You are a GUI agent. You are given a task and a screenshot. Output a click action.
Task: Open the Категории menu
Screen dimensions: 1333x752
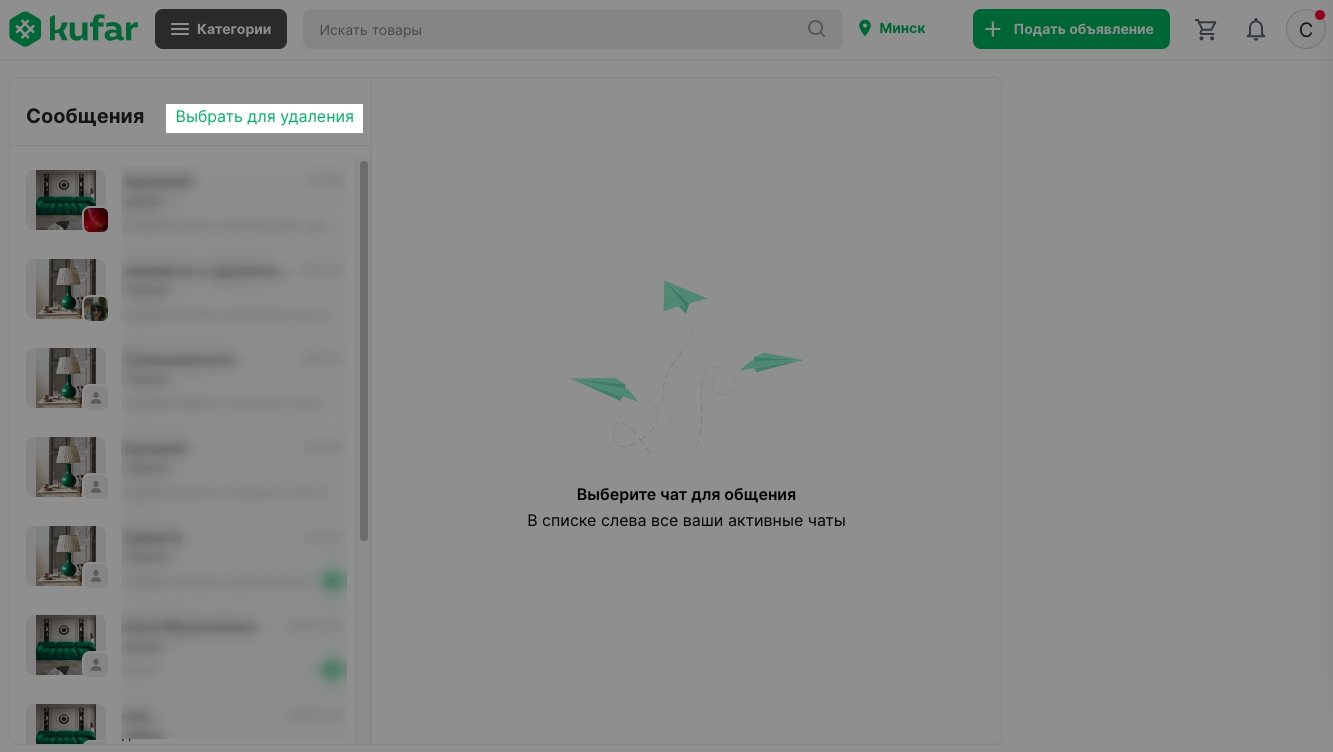(221, 29)
